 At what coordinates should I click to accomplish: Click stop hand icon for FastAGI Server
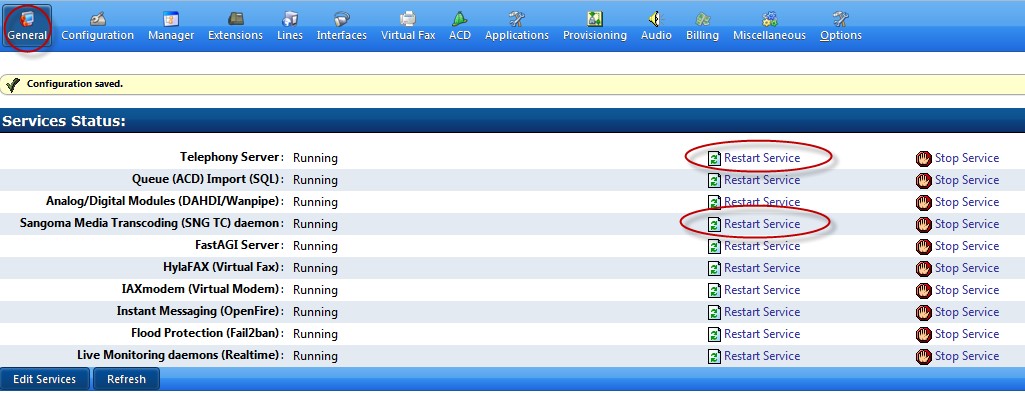923,246
